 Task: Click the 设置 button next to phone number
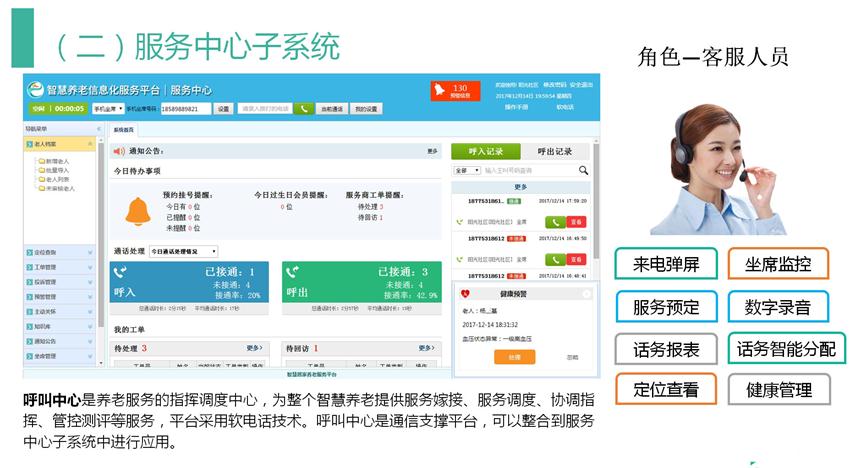tap(223, 108)
